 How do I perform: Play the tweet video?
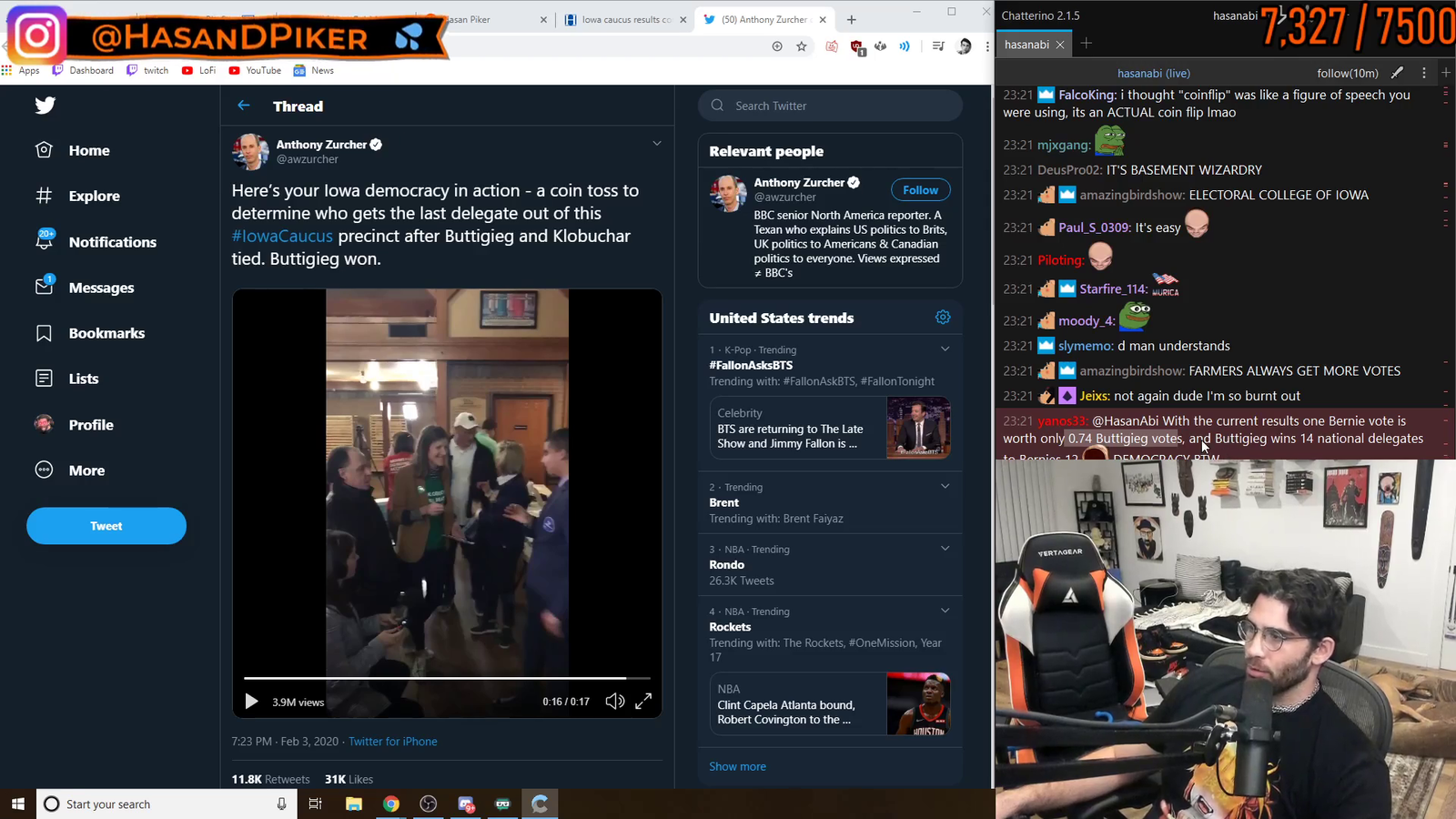click(252, 702)
